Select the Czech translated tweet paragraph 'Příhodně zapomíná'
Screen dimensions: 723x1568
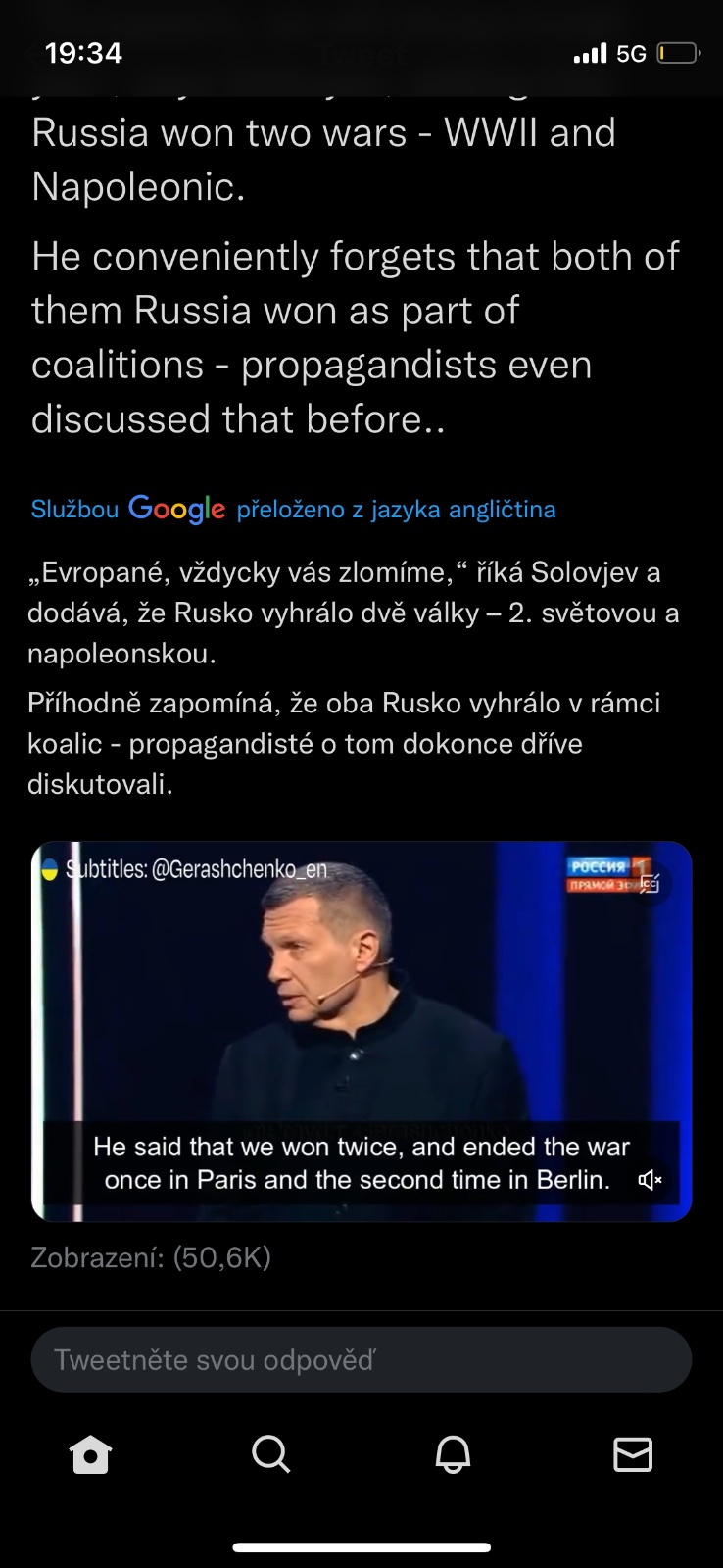(x=344, y=744)
